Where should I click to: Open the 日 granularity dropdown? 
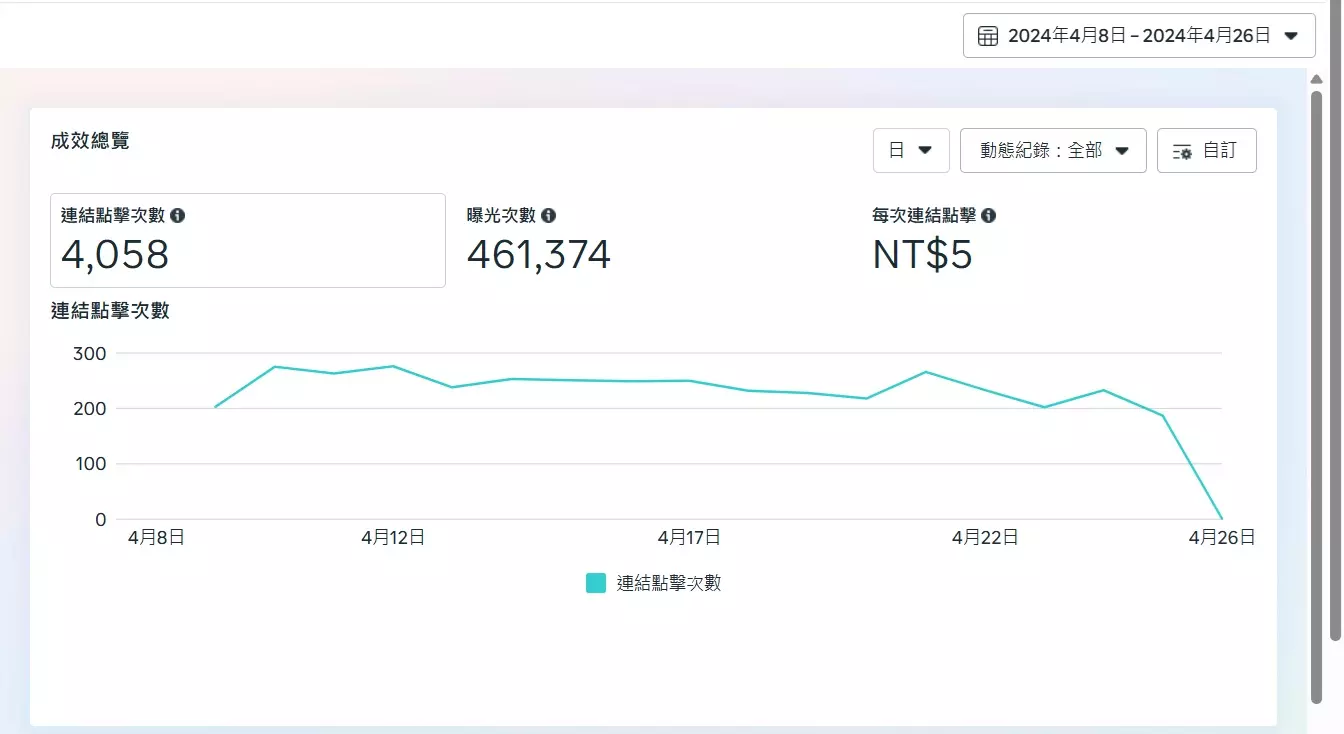pyautogui.click(x=910, y=151)
